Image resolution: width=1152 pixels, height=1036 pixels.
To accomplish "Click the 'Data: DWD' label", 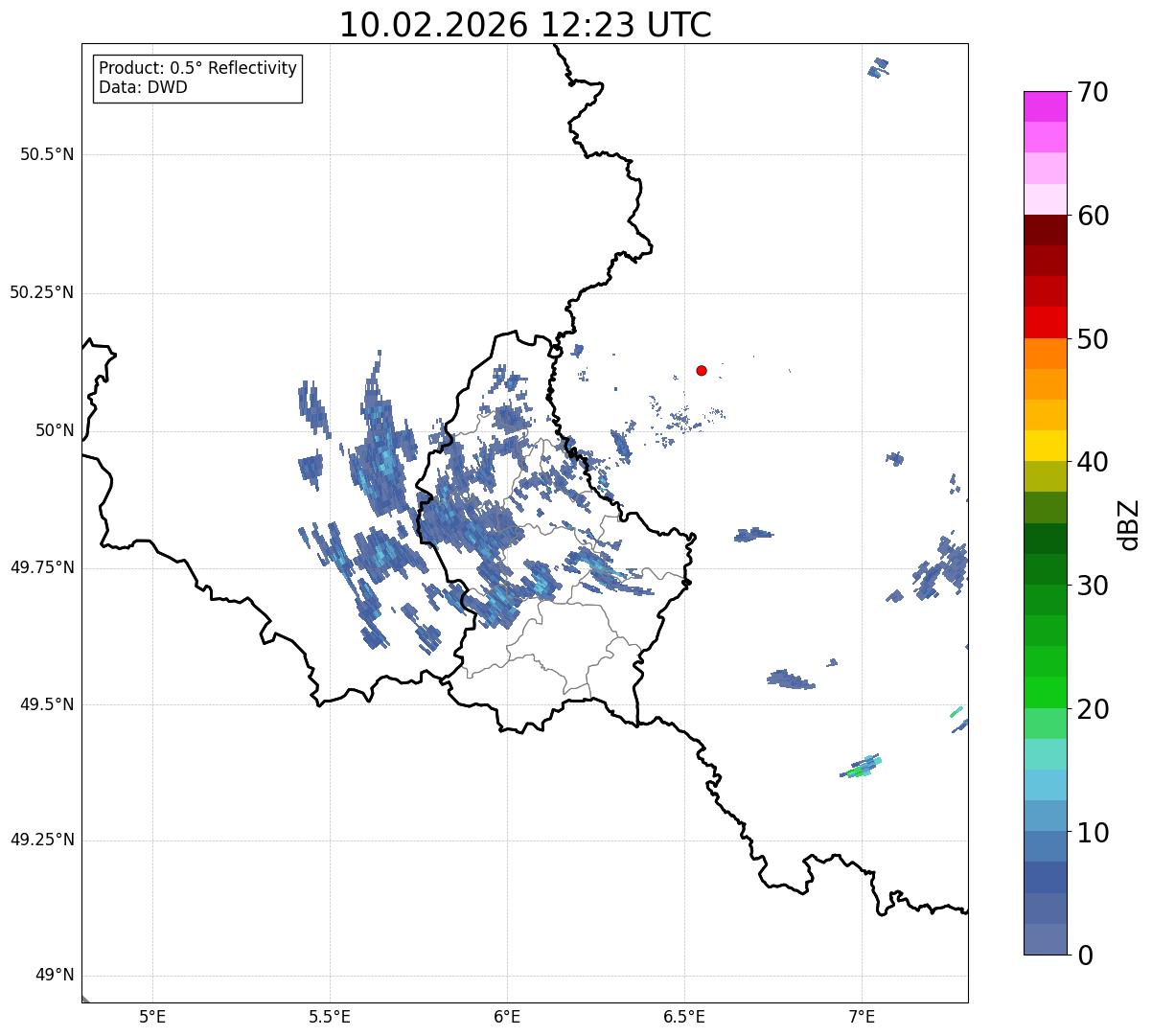I will pos(143,87).
